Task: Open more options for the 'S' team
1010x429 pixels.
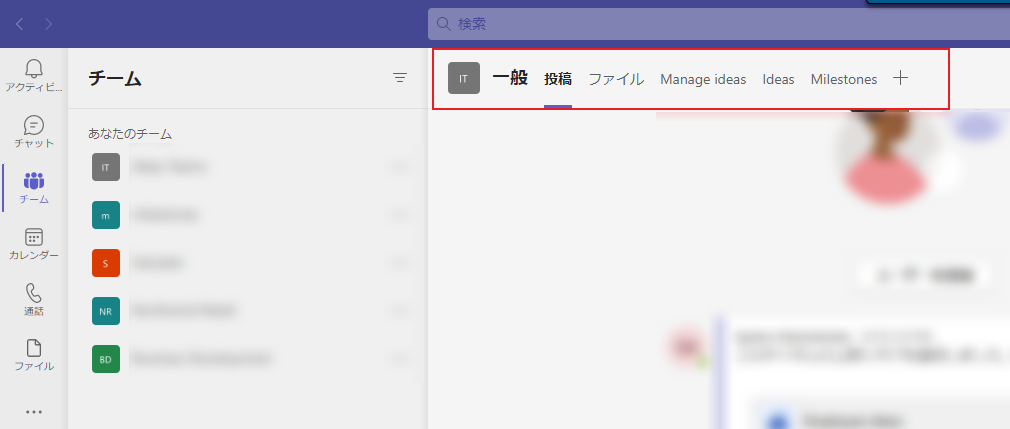Action: pos(400,263)
